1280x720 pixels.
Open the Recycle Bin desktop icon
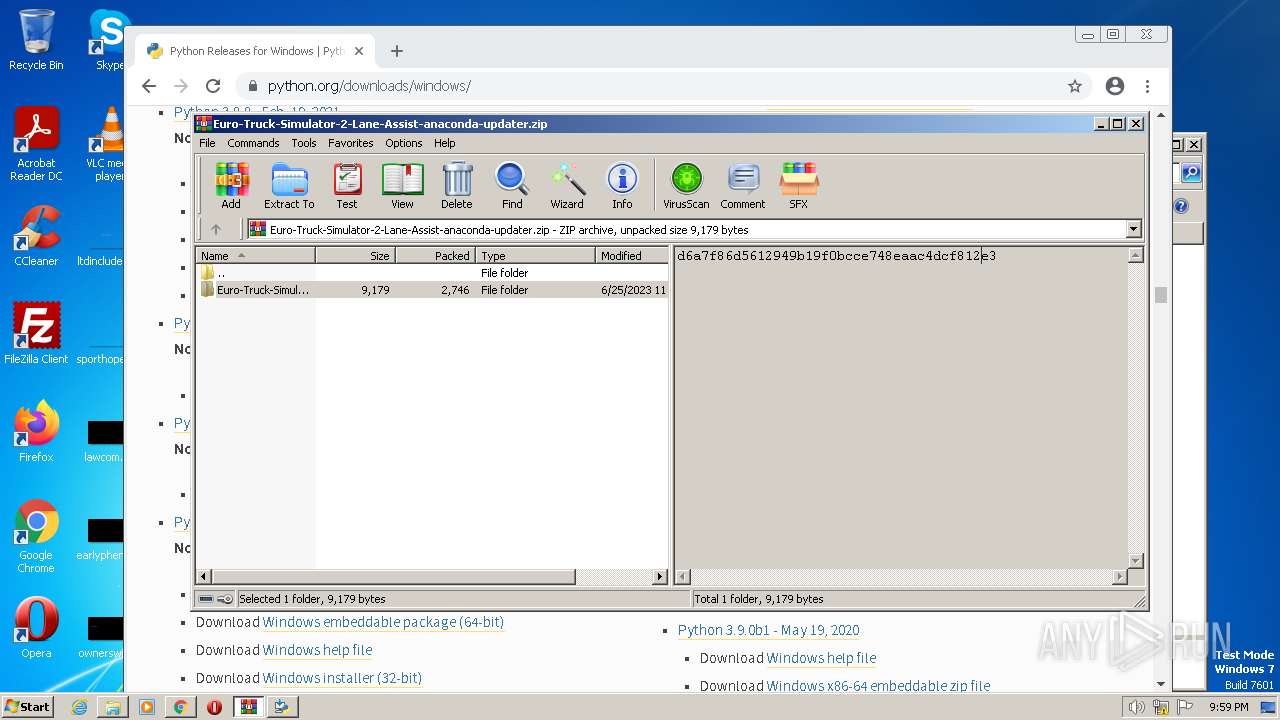(x=36, y=40)
